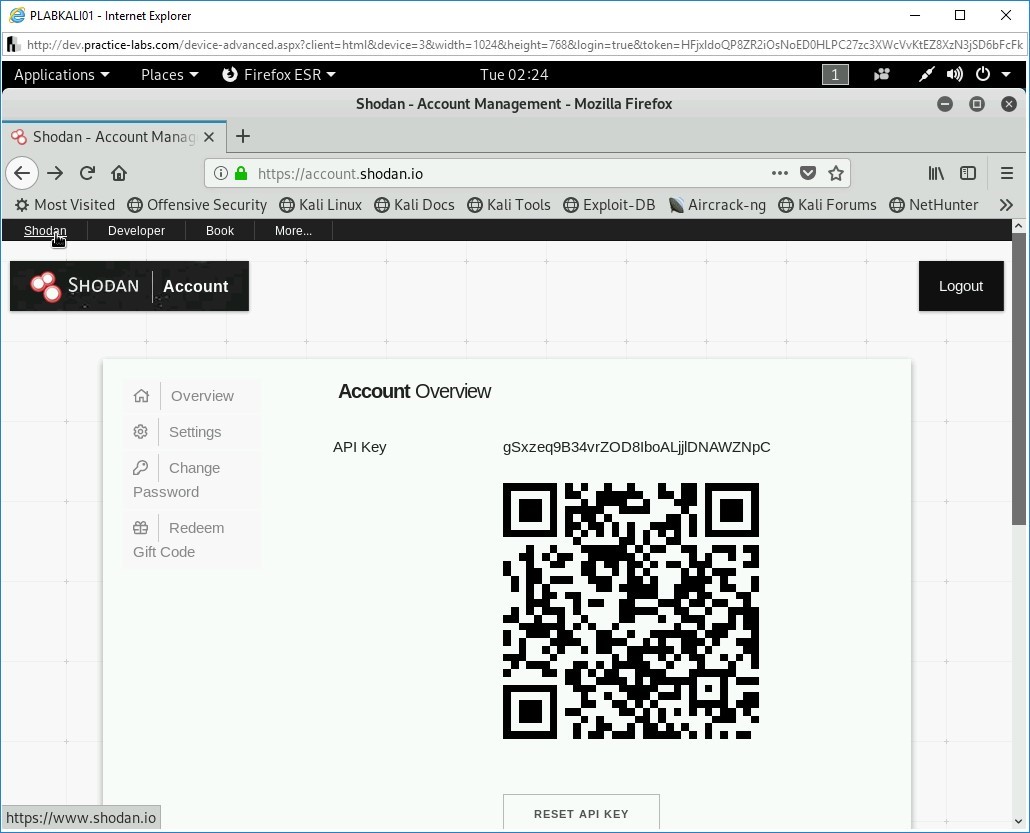
Task: Click the Logout button
Action: (x=960, y=286)
